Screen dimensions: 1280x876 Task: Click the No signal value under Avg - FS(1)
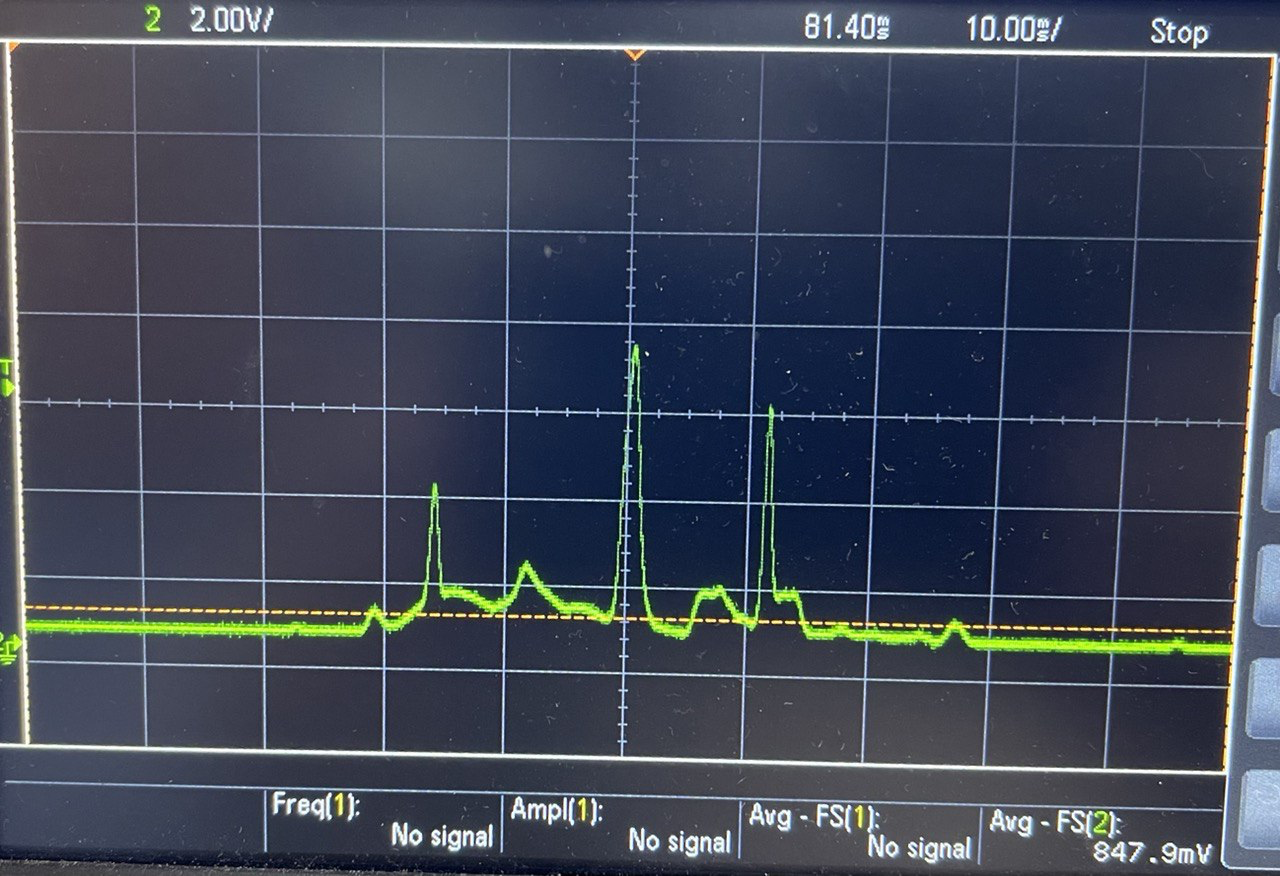[919, 849]
